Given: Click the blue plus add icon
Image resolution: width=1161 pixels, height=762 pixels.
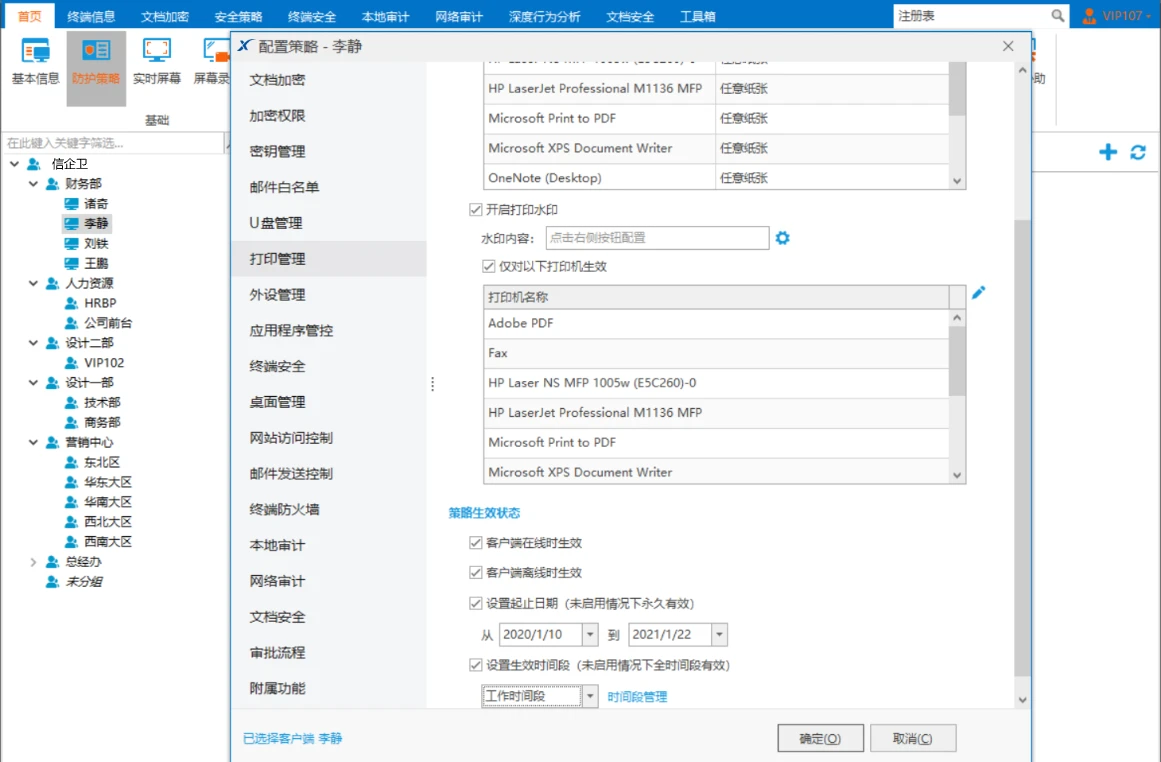Looking at the screenshot, I should [x=1108, y=152].
